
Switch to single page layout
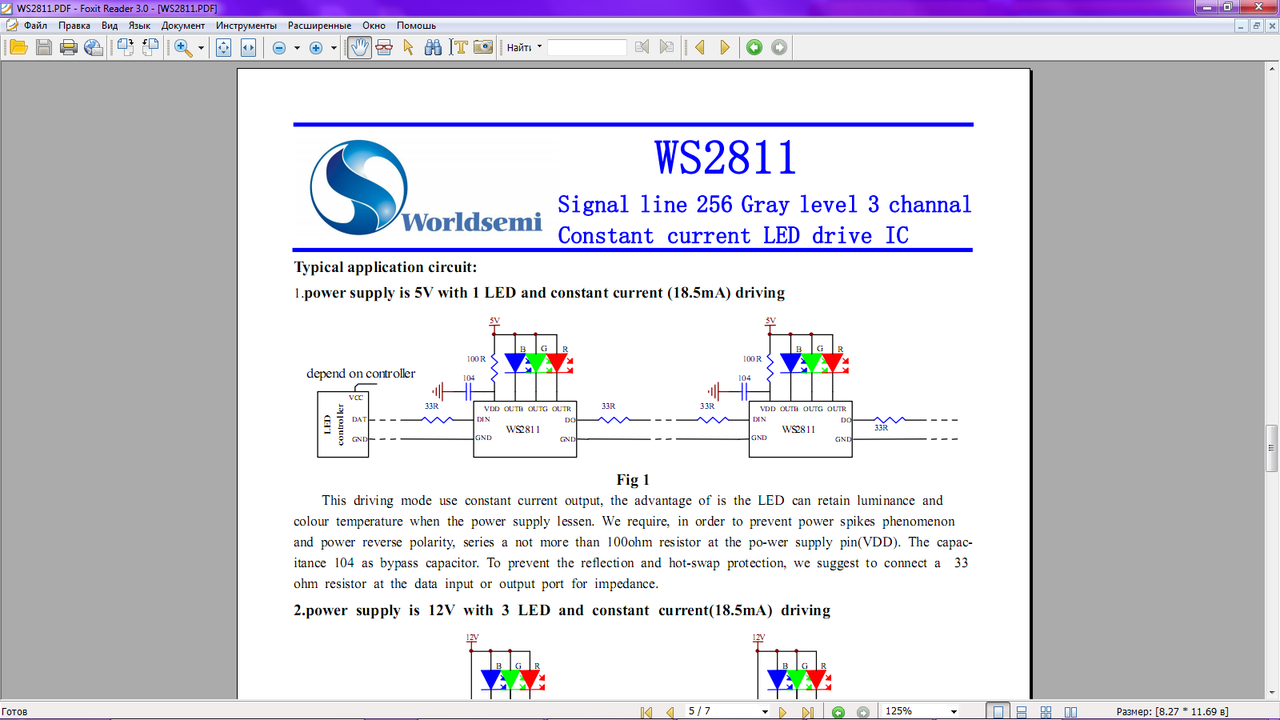[x=997, y=711]
